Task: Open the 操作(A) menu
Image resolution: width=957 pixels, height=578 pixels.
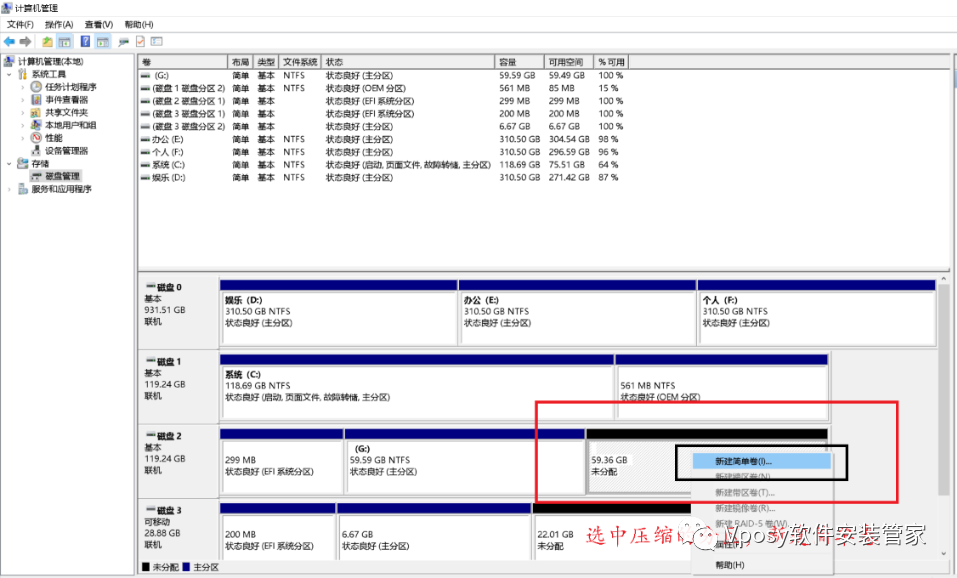Action: click(x=58, y=24)
